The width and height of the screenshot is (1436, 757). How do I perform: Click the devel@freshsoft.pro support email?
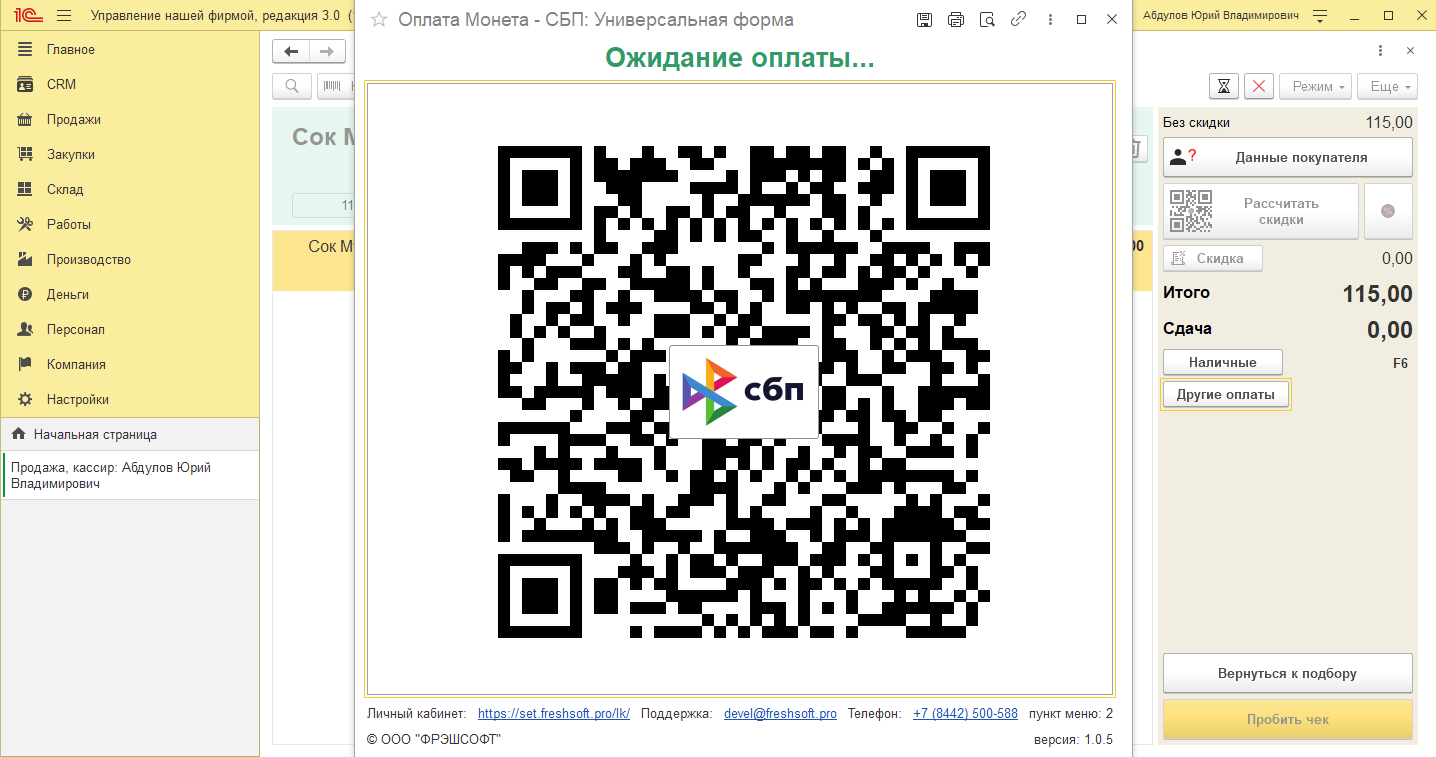tap(780, 714)
